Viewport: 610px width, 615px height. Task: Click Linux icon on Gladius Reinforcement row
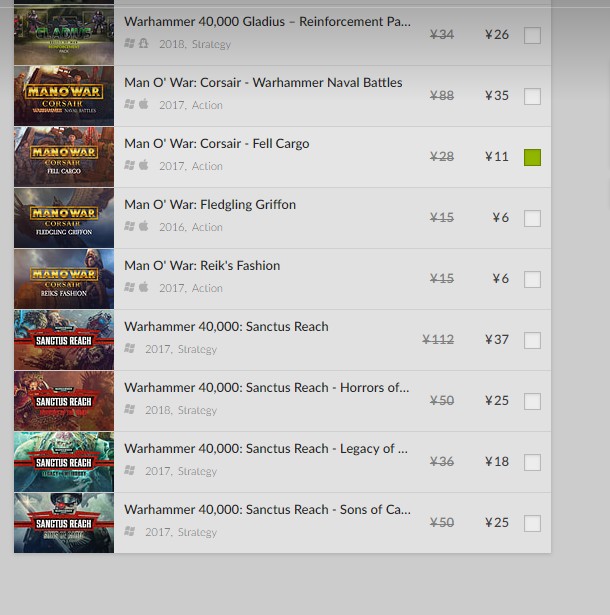(x=144, y=43)
